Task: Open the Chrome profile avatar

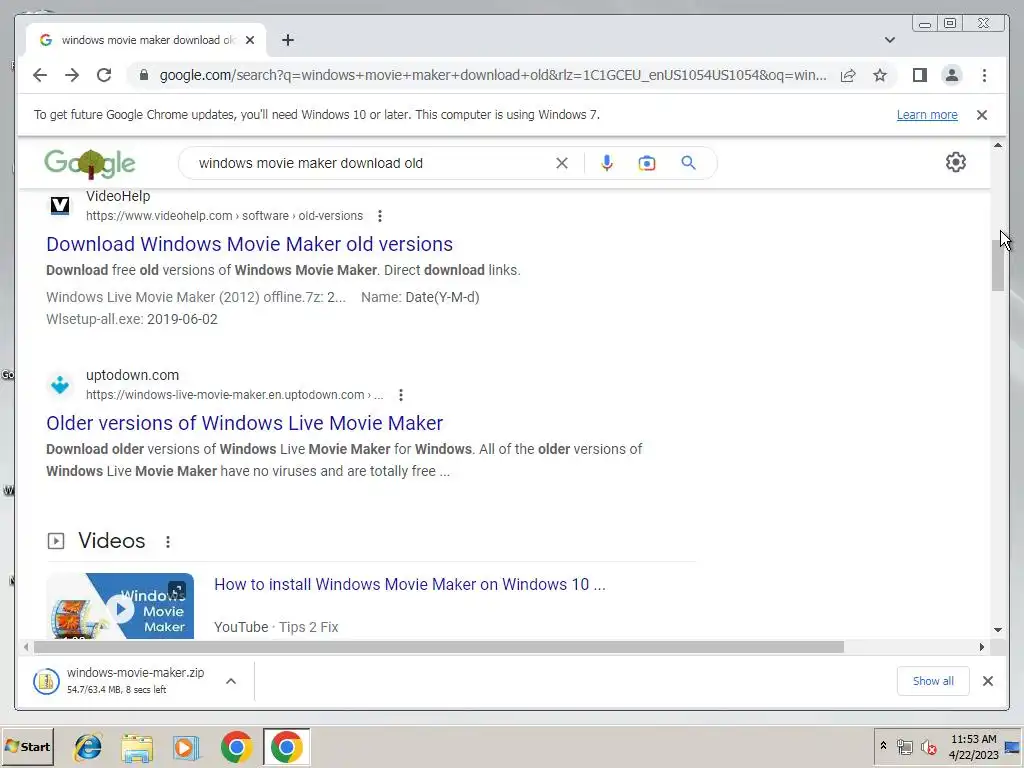Action: 952,75
